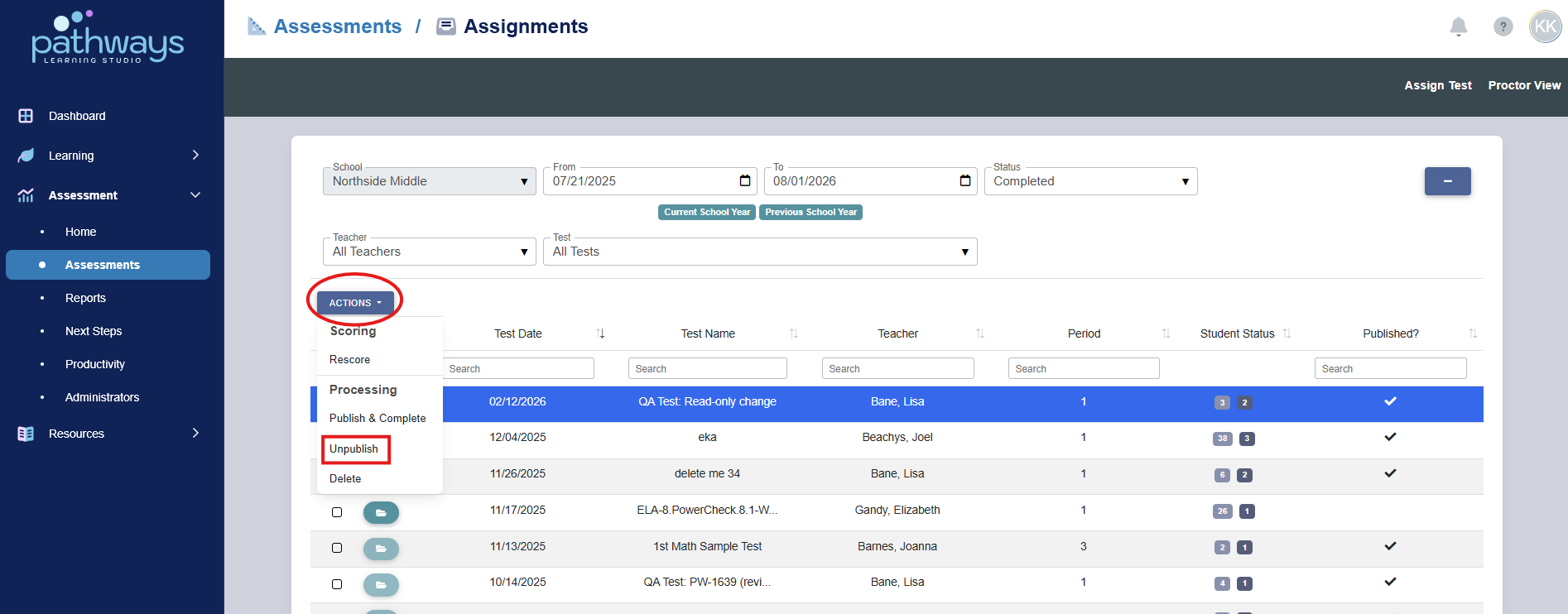Click the Period column search field
This screenshot has height=614, width=1568.
point(1084,368)
